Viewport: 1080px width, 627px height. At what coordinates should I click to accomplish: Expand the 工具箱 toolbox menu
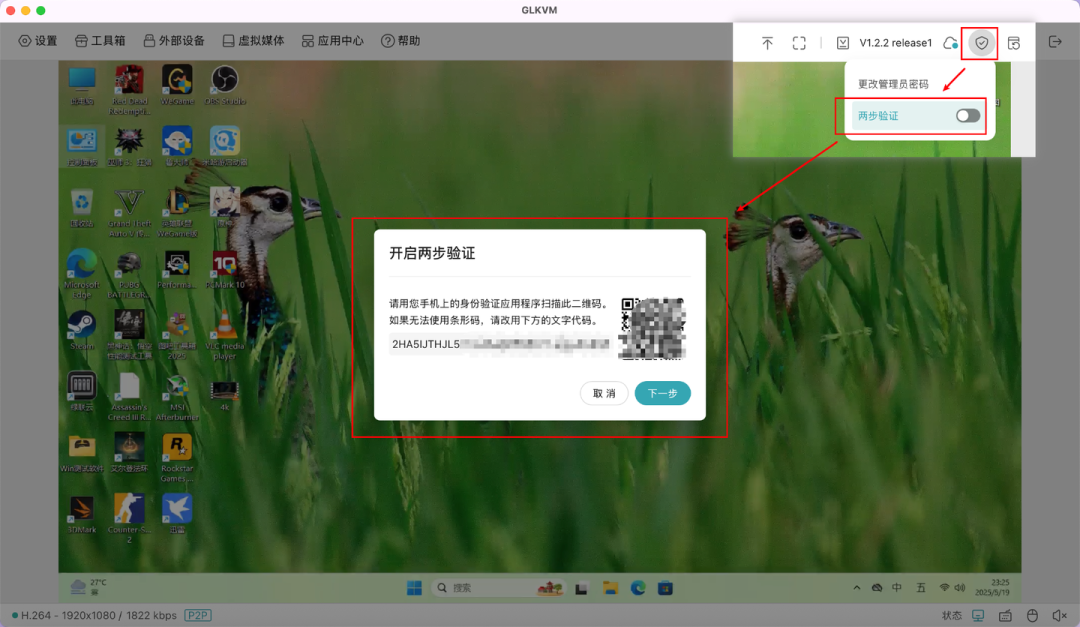point(100,41)
